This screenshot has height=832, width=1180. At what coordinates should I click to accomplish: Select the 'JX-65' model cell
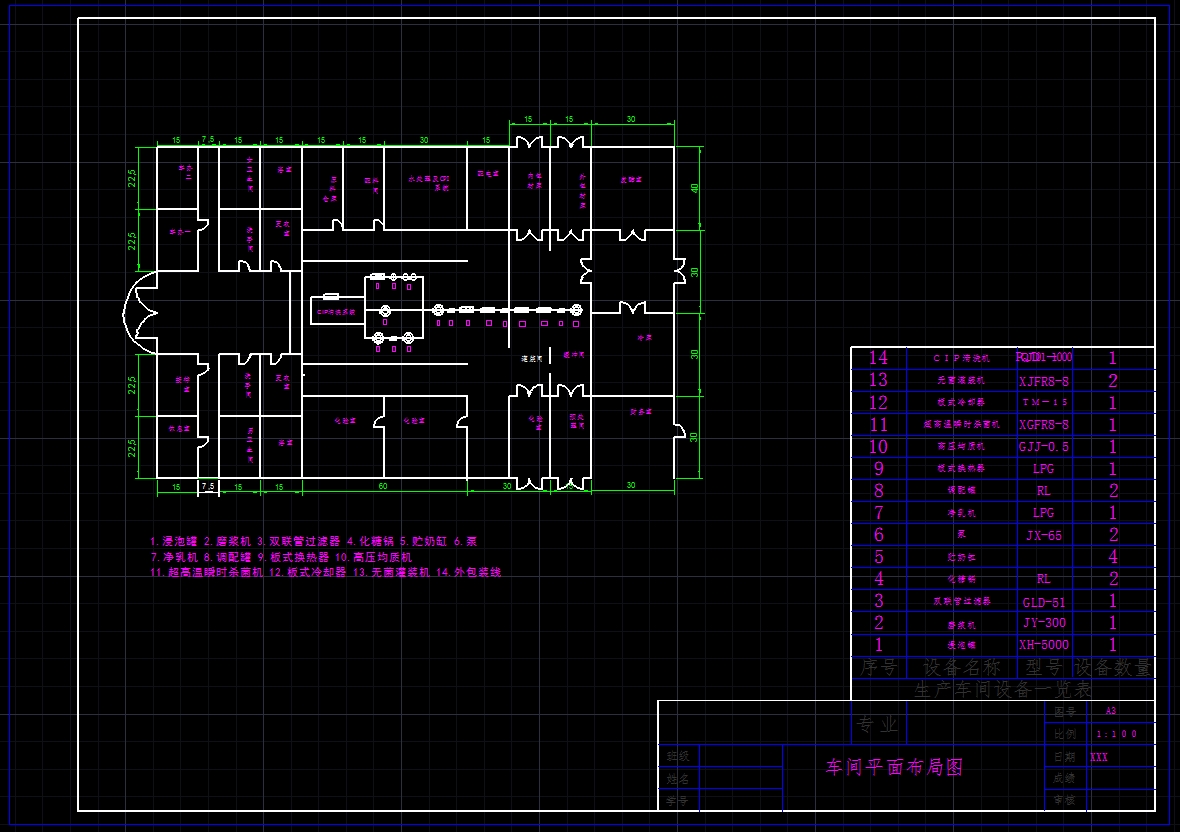pyautogui.click(x=1044, y=536)
